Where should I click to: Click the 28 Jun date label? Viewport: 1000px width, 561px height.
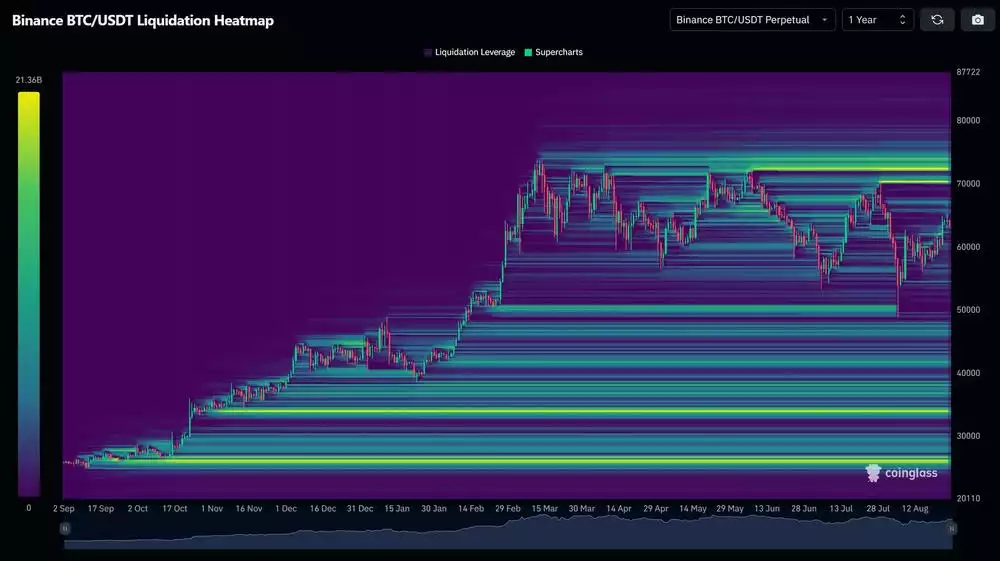804,509
